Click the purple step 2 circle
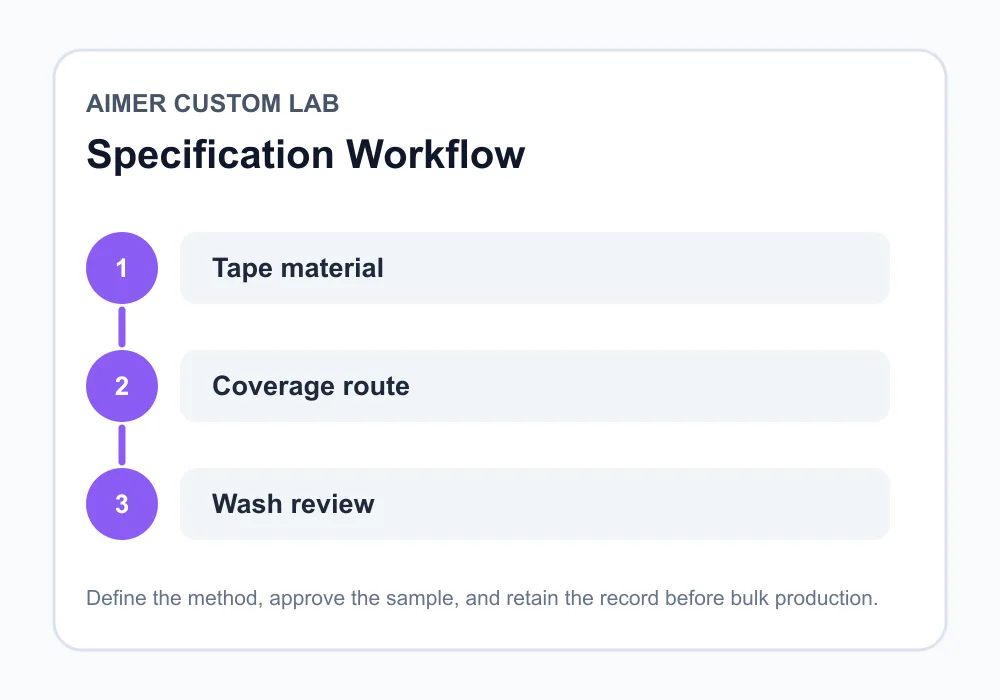The image size is (1000, 700). (122, 386)
